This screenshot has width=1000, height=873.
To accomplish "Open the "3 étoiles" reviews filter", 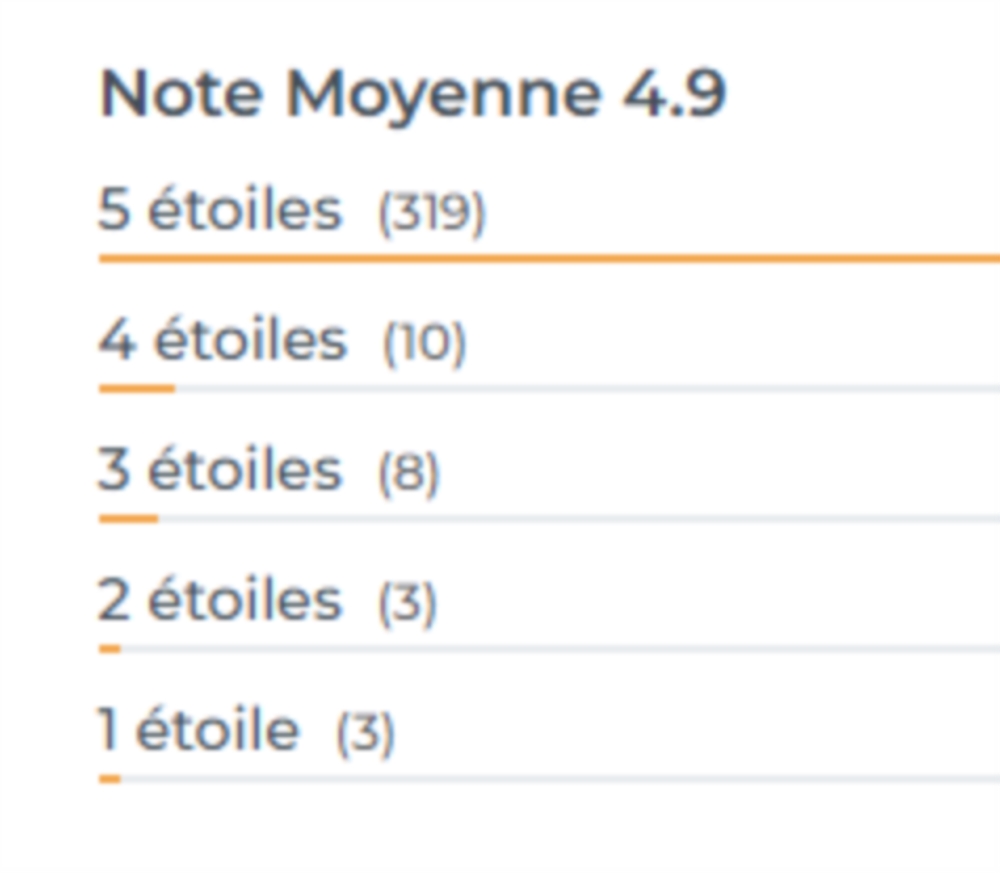I will click(219, 471).
